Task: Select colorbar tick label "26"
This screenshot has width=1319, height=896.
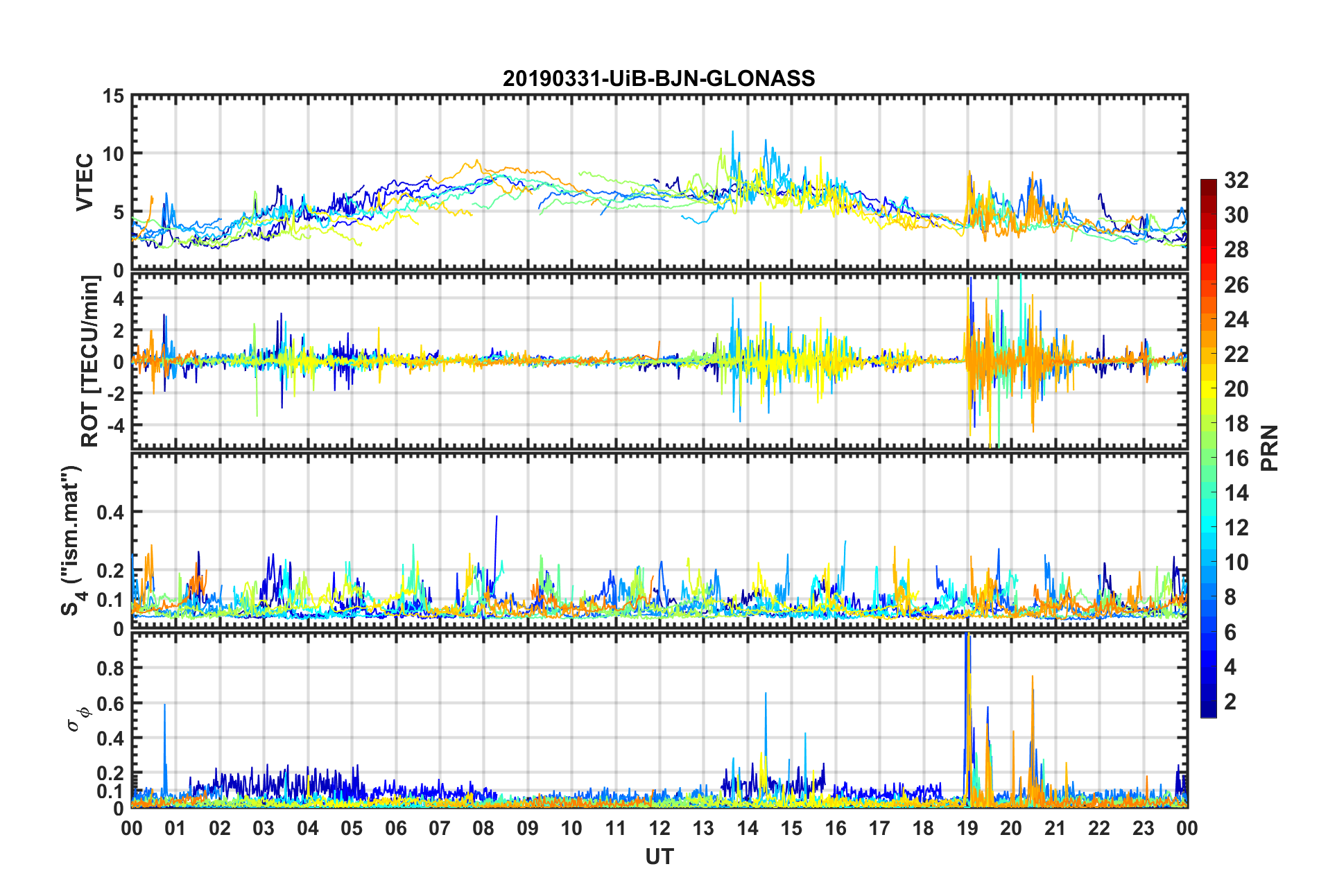Action: (x=1236, y=284)
